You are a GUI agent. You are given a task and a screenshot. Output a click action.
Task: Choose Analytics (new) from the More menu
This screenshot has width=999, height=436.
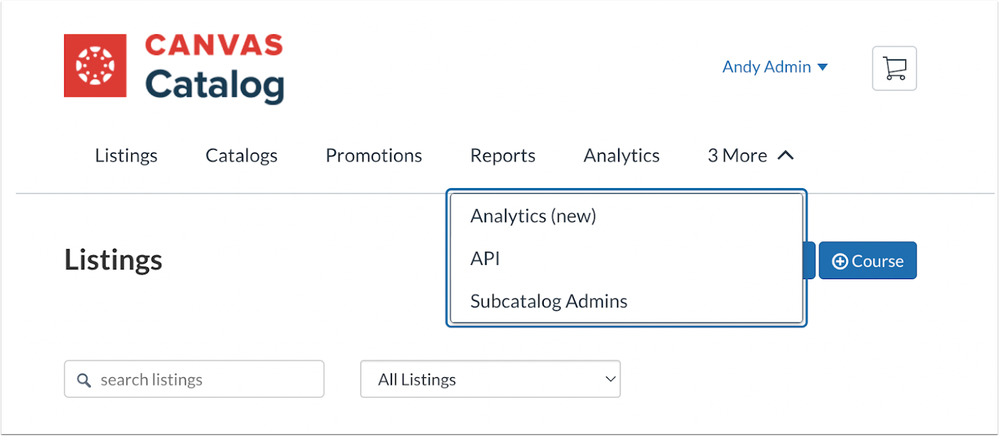pyautogui.click(x=533, y=216)
